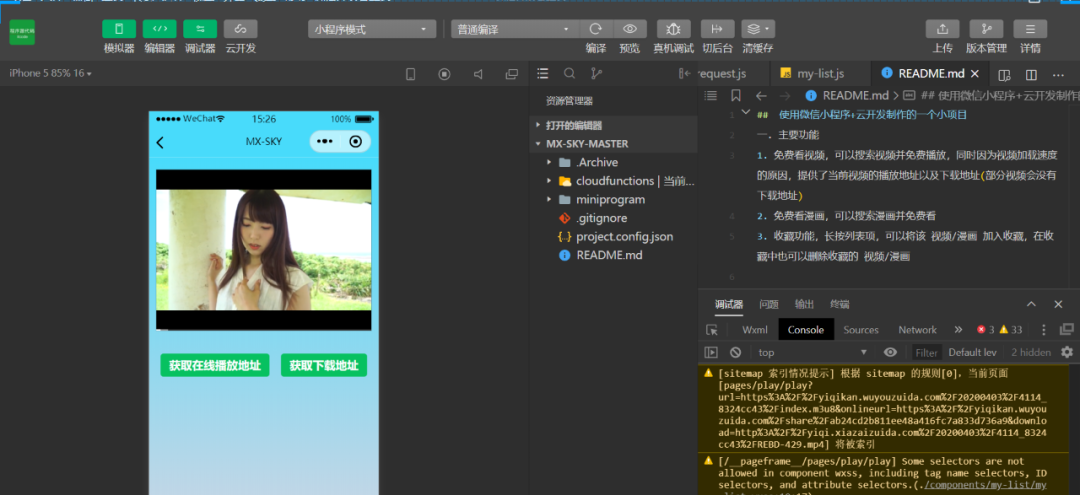This screenshot has height=495, width=1080.
Task: Click the element inspect cursor icon
Action: point(712,330)
